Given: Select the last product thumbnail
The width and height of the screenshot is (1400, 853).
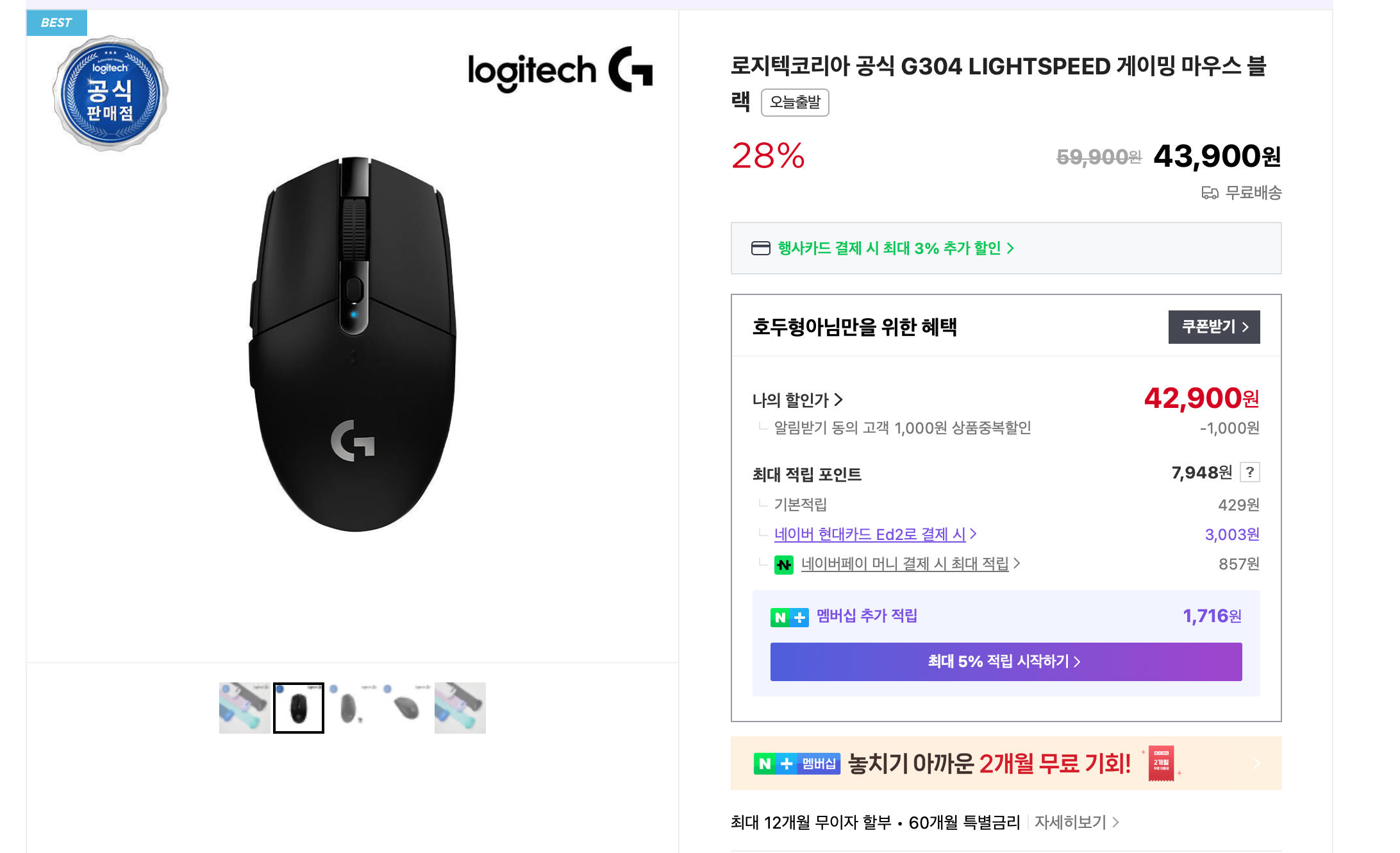Looking at the screenshot, I should point(460,708).
